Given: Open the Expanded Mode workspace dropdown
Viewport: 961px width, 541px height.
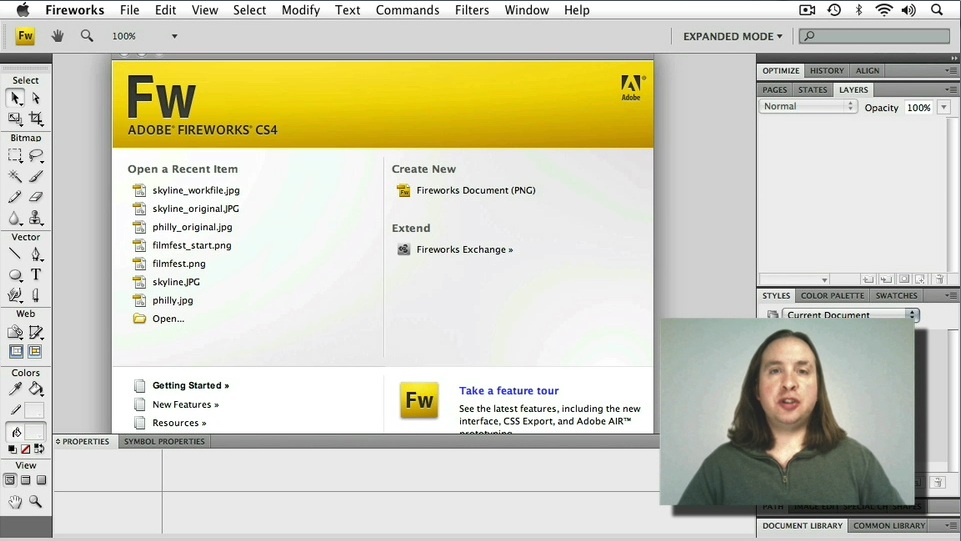Looking at the screenshot, I should (x=732, y=36).
